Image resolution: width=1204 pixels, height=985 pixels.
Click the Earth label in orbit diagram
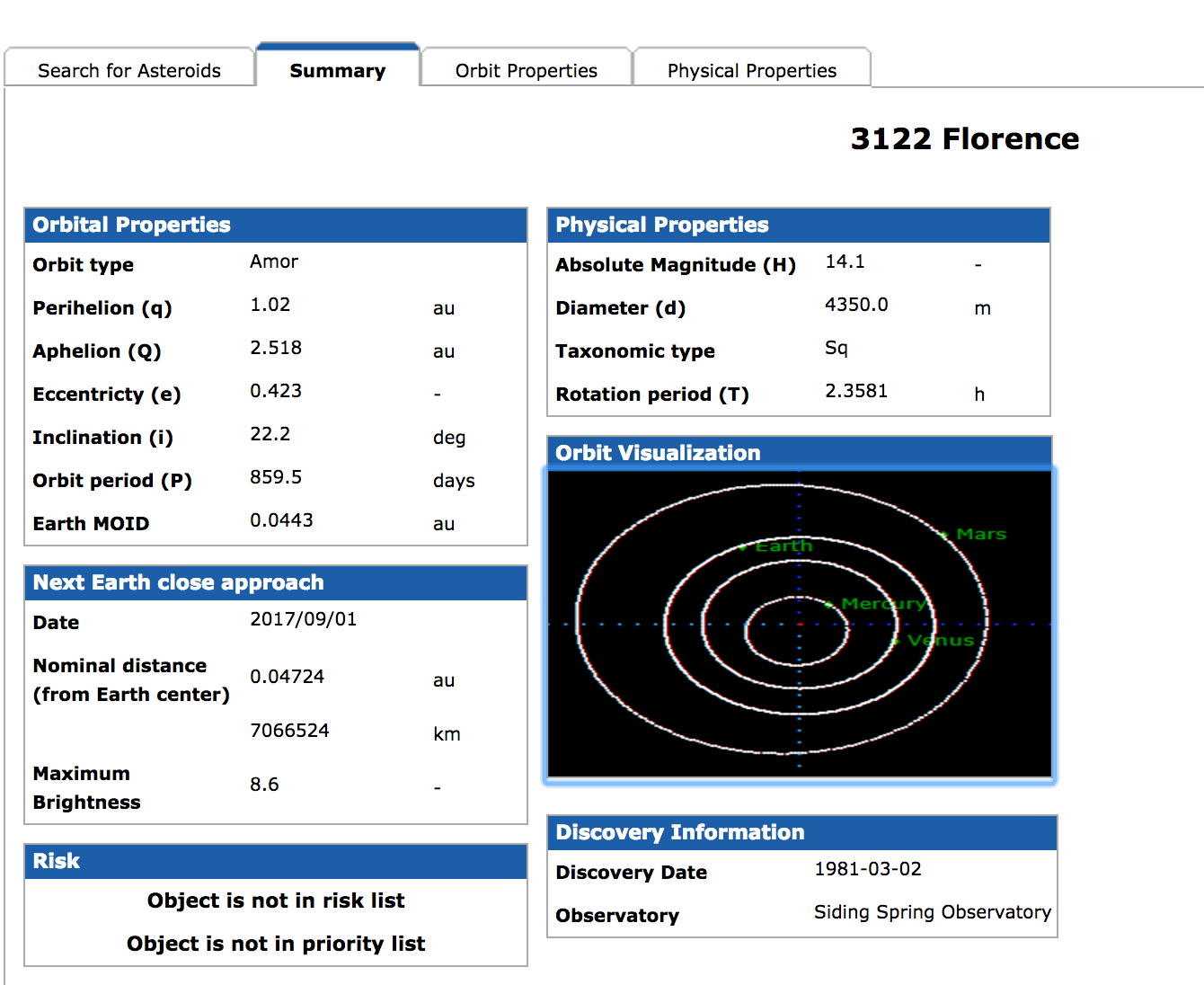(783, 546)
